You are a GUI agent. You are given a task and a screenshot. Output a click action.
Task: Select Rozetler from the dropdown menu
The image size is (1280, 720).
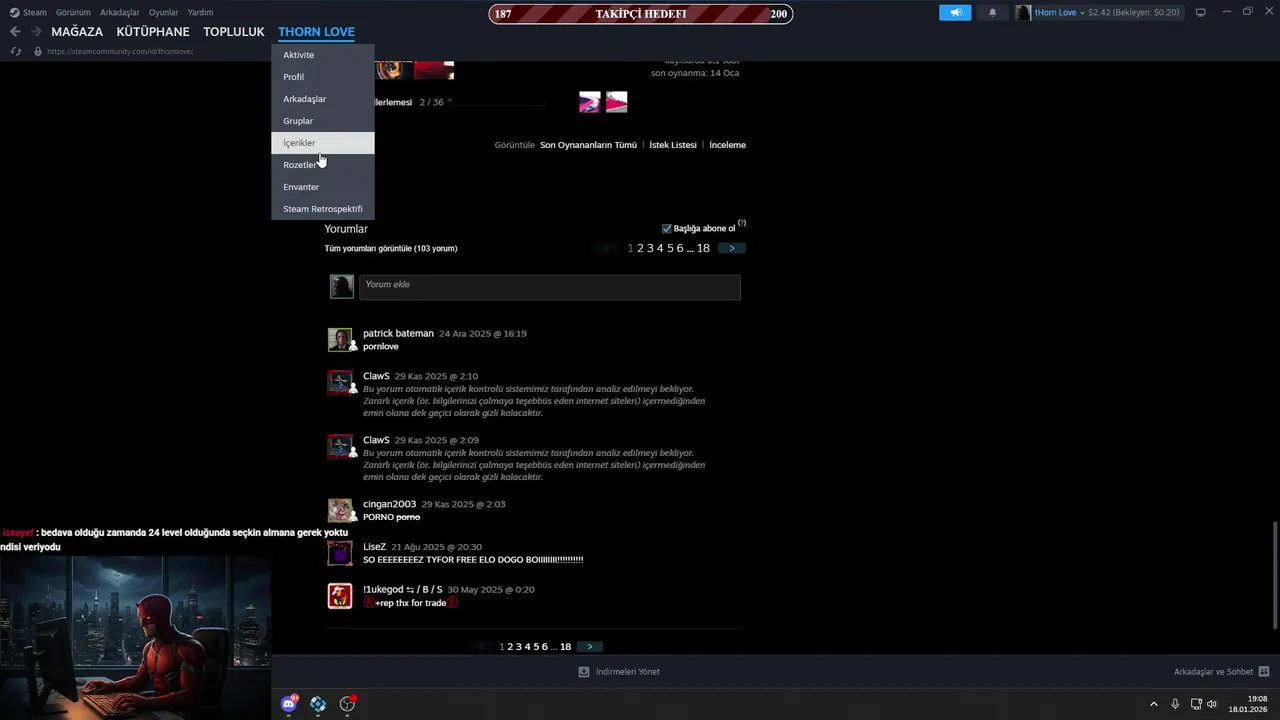click(323, 165)
